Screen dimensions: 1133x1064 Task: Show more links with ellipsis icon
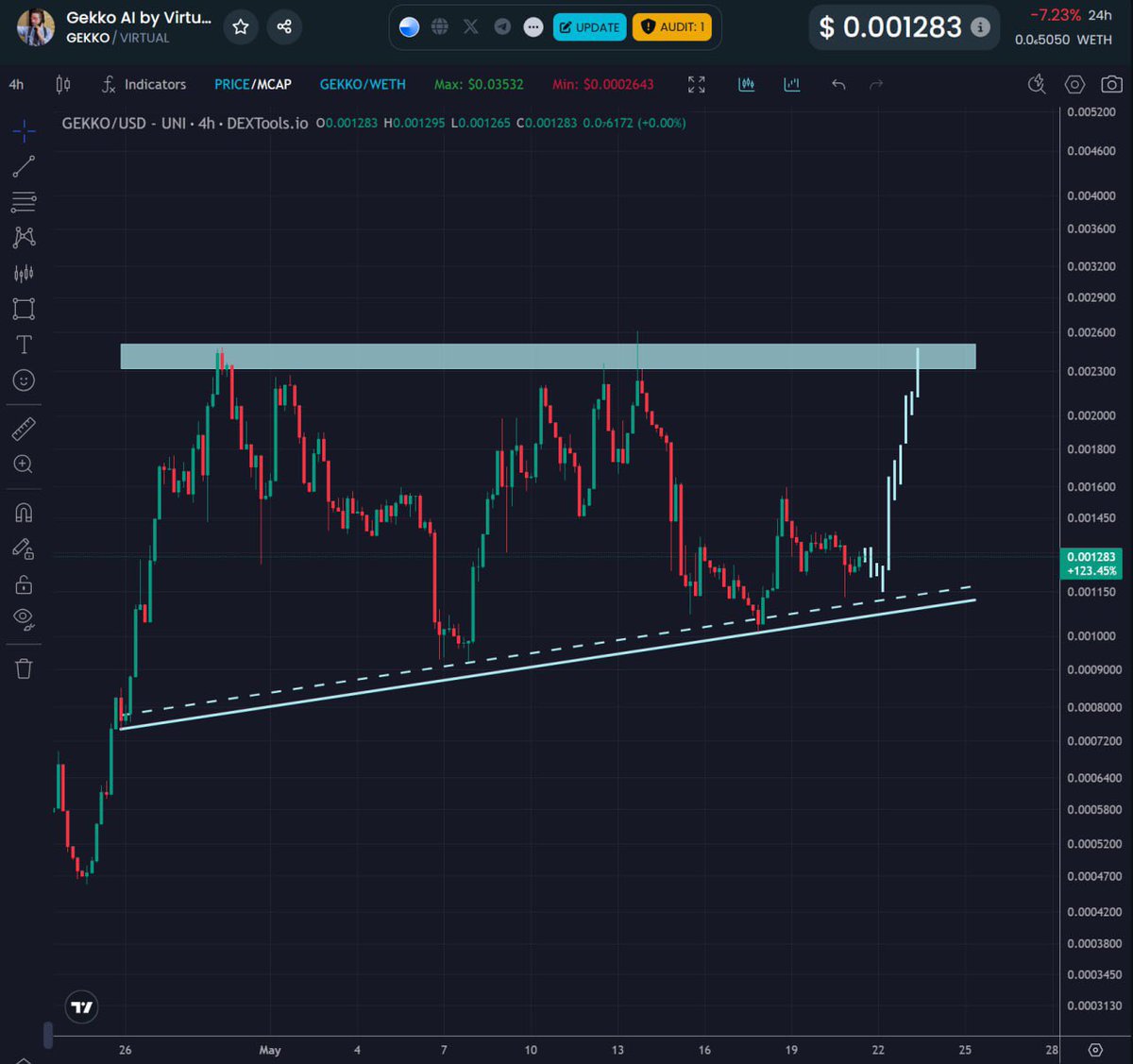pos(533,27)
